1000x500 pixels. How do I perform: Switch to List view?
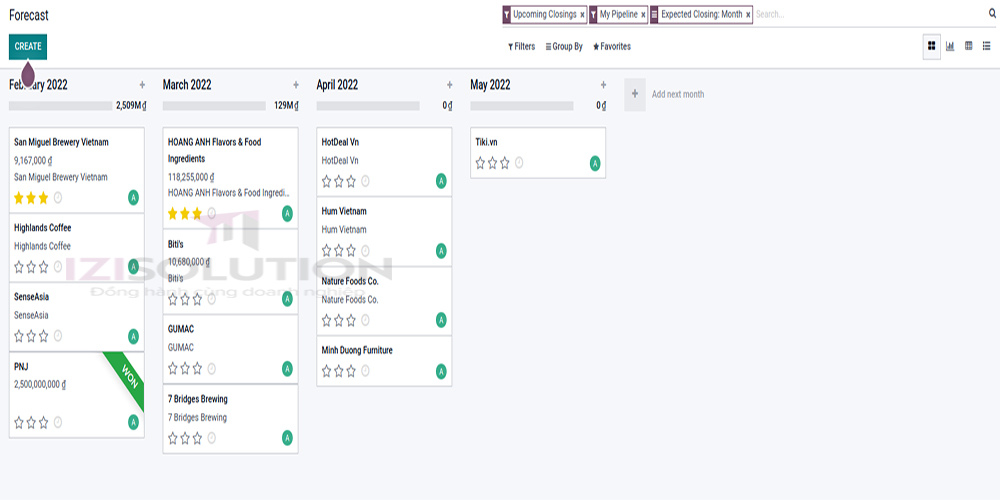pos(987,46)
